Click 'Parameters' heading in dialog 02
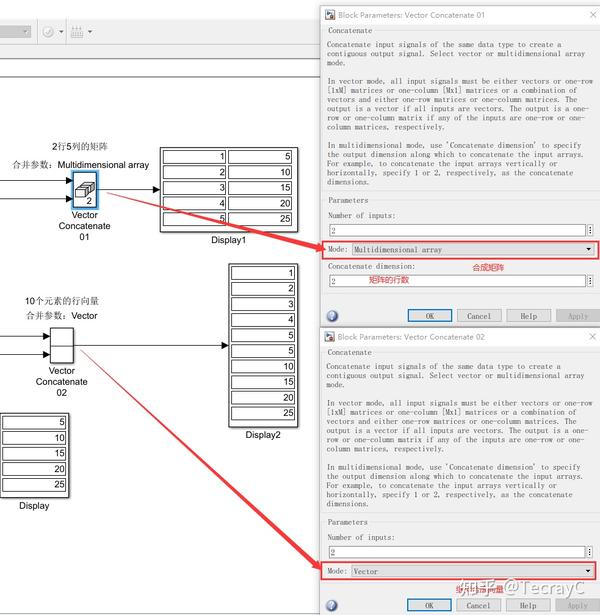Viewport: 600px width, 615px height. click(x=347, y=522)
